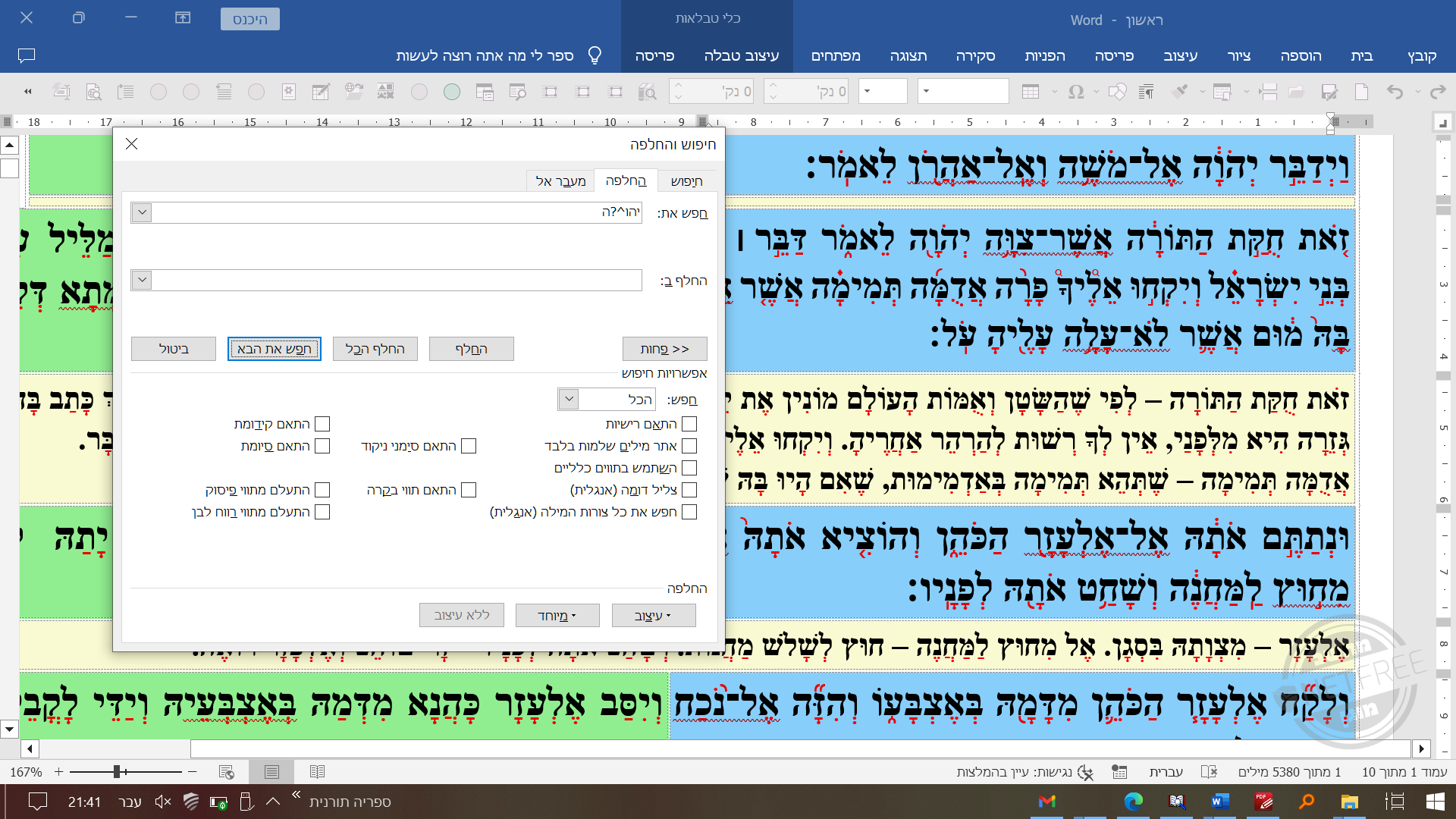The height and width of the screenshot is (819, 1456).
Task: Click the accessibility check status icon
Action: click(x=1086, y=772)
